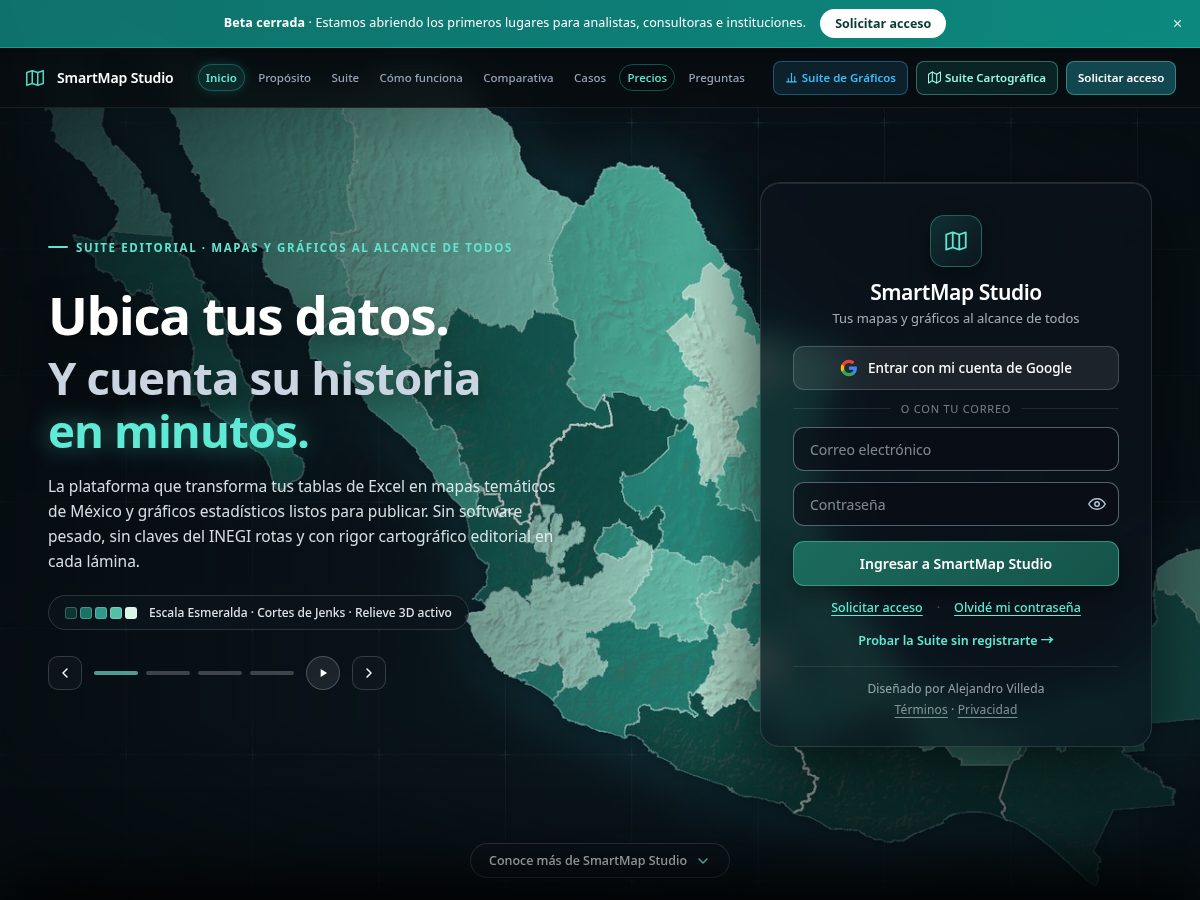The width and height of the screenshot is (1200, 900).
Task: Click the darkest emerald scale swatch
Action: pos(71,613)
